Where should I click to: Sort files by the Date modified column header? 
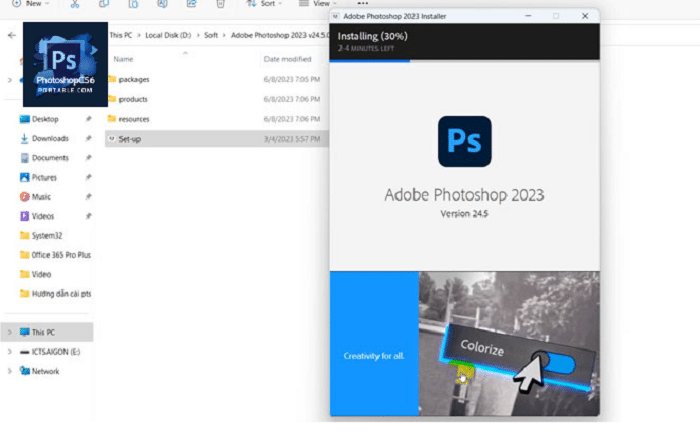click(x=287, y=59)
